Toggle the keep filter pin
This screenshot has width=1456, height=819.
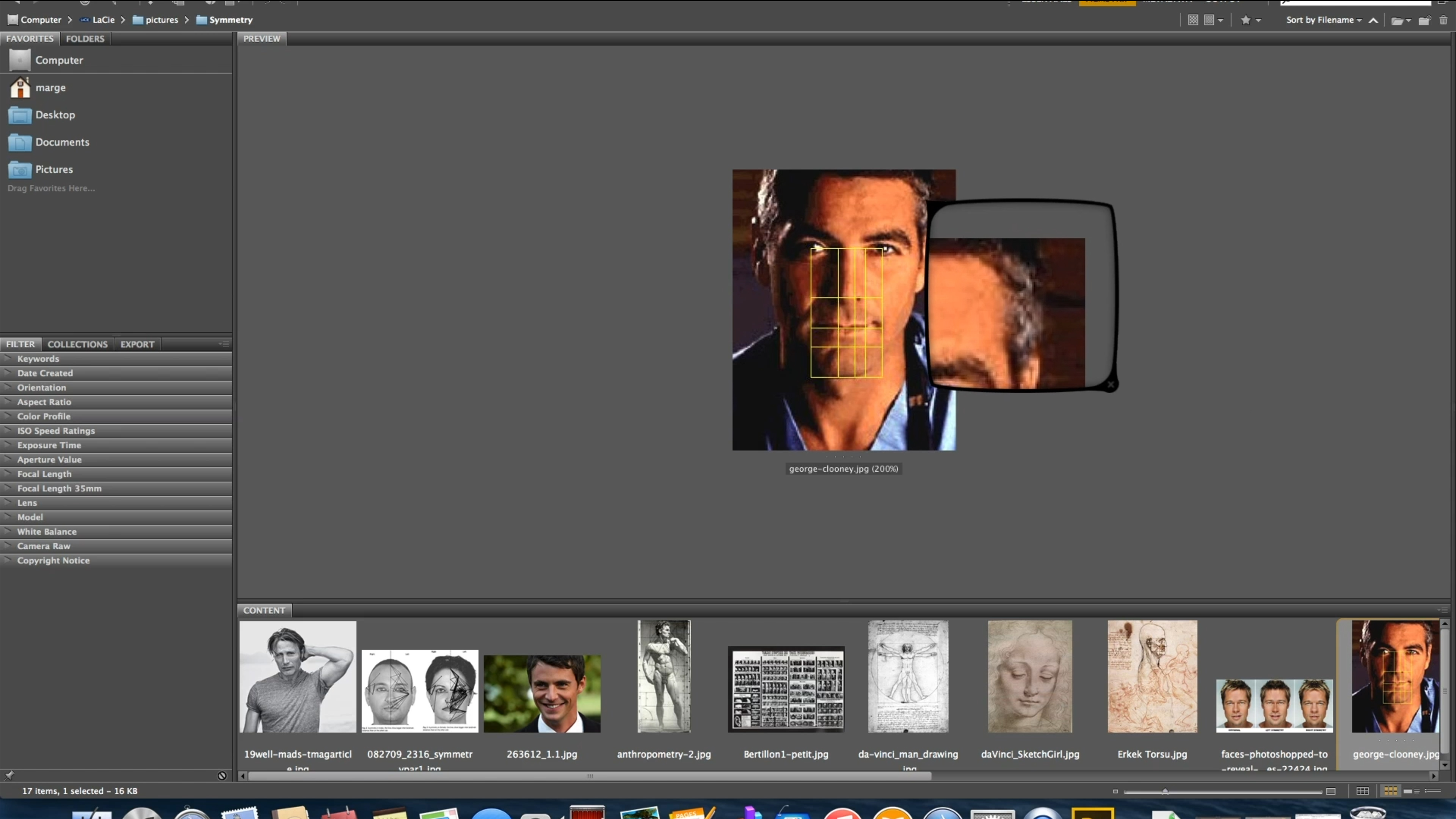click(x=9, y=775)
